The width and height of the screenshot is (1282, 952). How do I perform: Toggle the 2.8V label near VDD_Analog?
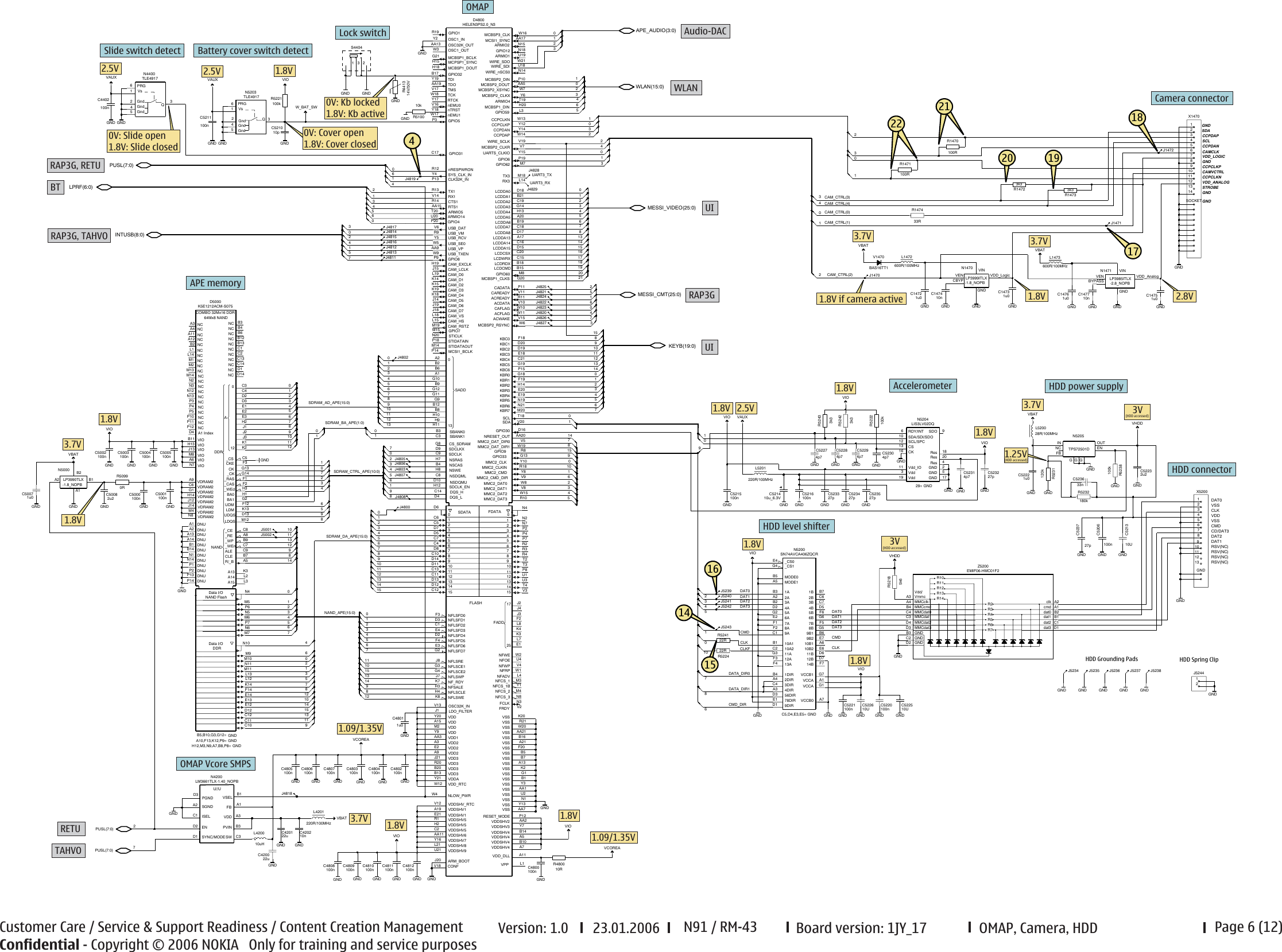(1185, 296)
